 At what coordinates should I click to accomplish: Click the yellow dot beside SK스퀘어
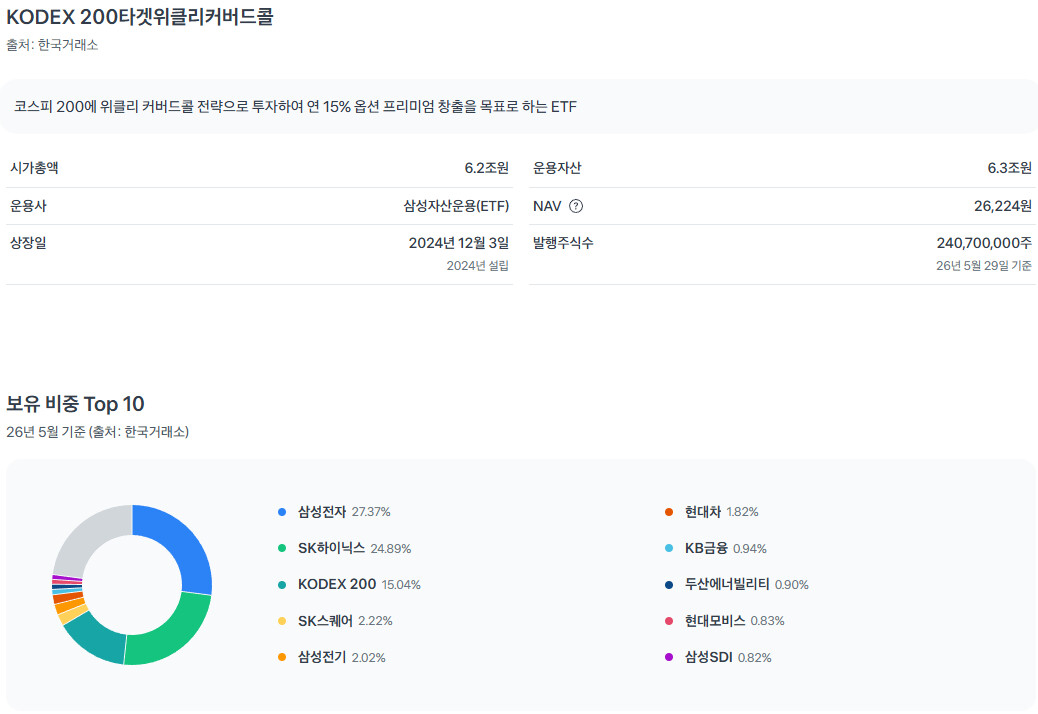click(282, 621)
